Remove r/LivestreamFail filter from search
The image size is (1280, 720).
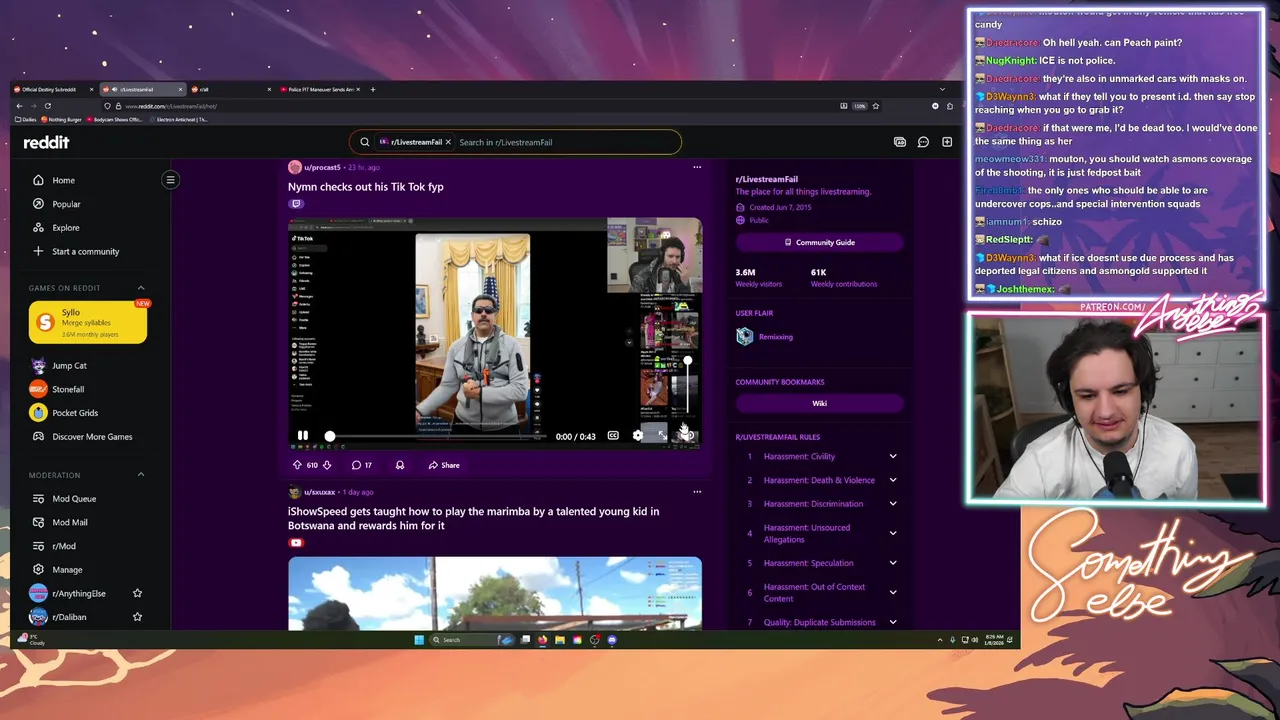448,142
